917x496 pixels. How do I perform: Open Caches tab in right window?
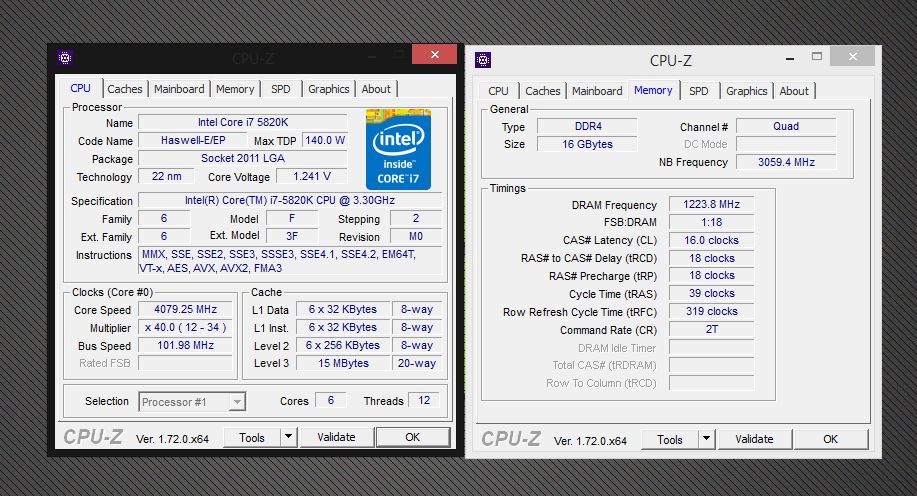point(543,91)
